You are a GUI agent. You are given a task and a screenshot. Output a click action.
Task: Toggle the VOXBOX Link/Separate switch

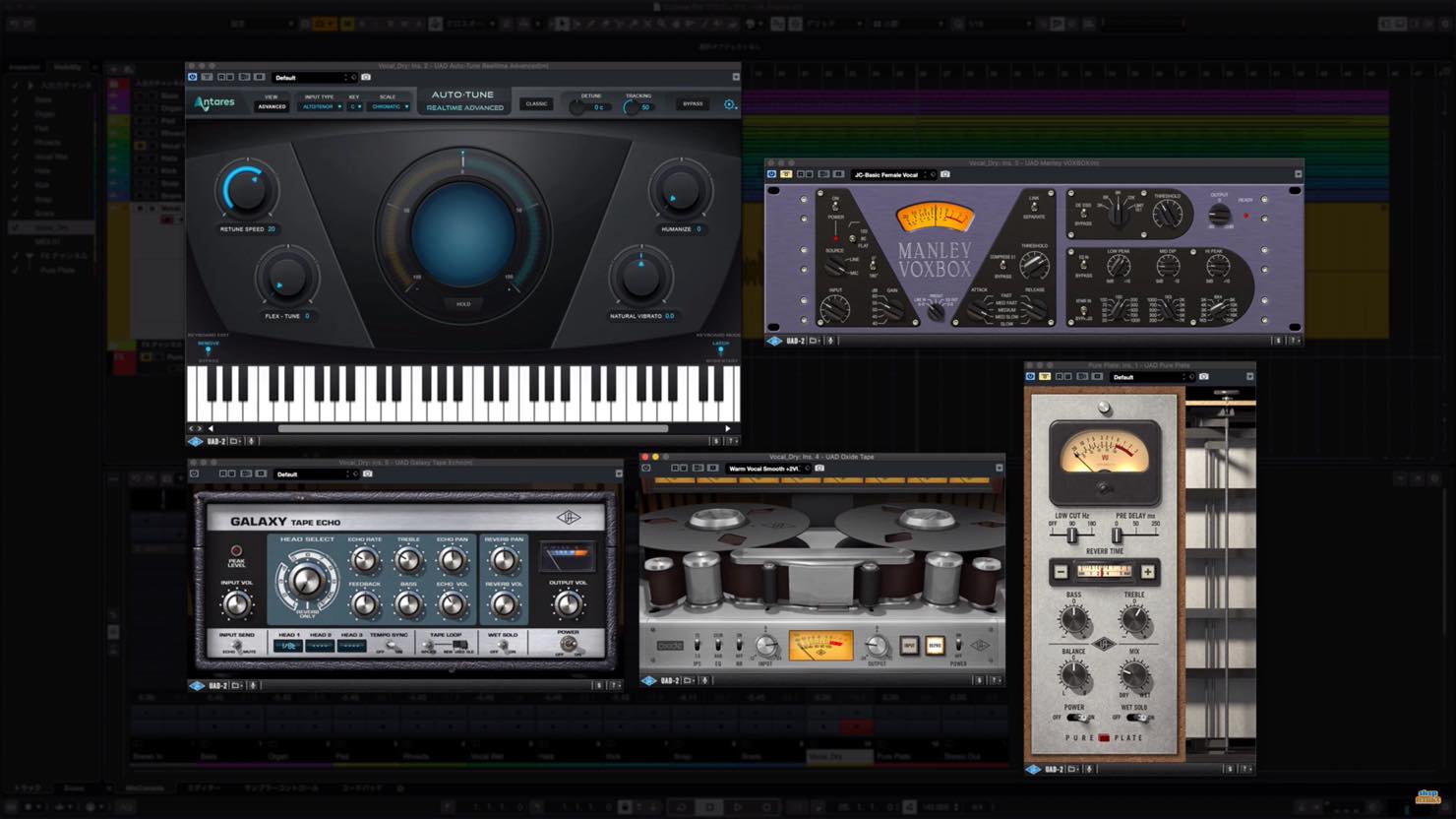click(x=1034, y=207)
